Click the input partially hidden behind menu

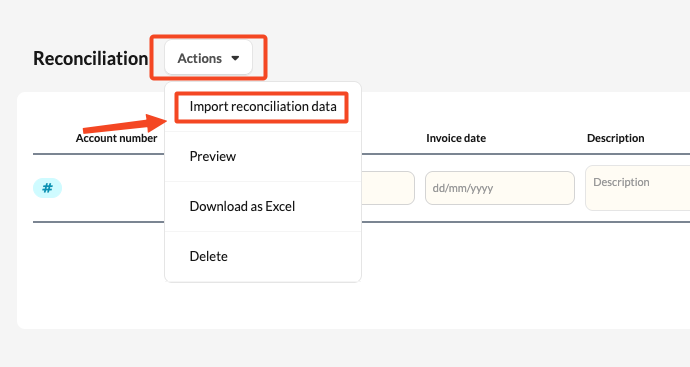pos(388,188)
